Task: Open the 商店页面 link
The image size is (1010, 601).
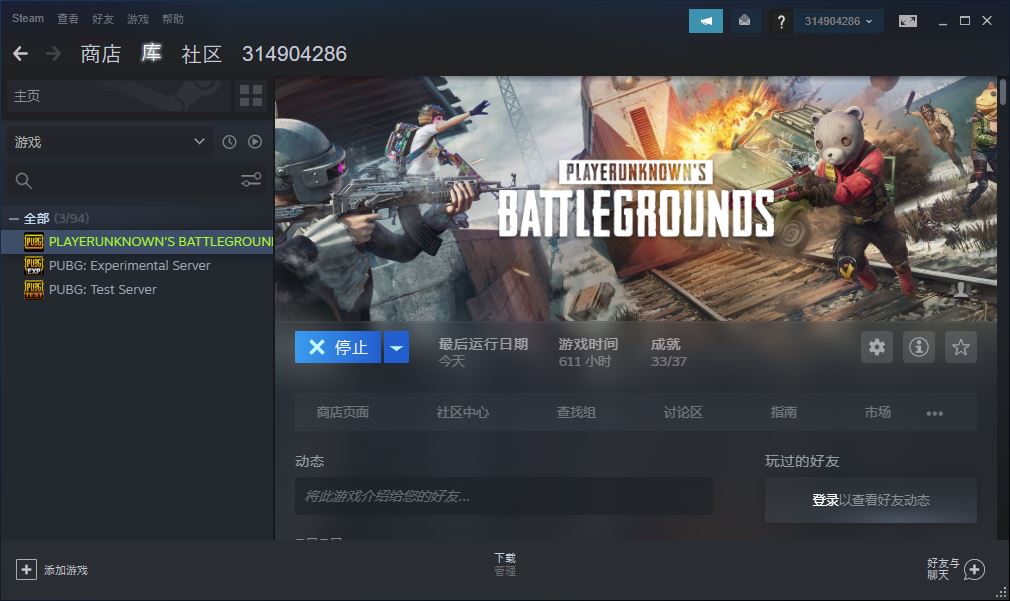Action: [343, 412]
